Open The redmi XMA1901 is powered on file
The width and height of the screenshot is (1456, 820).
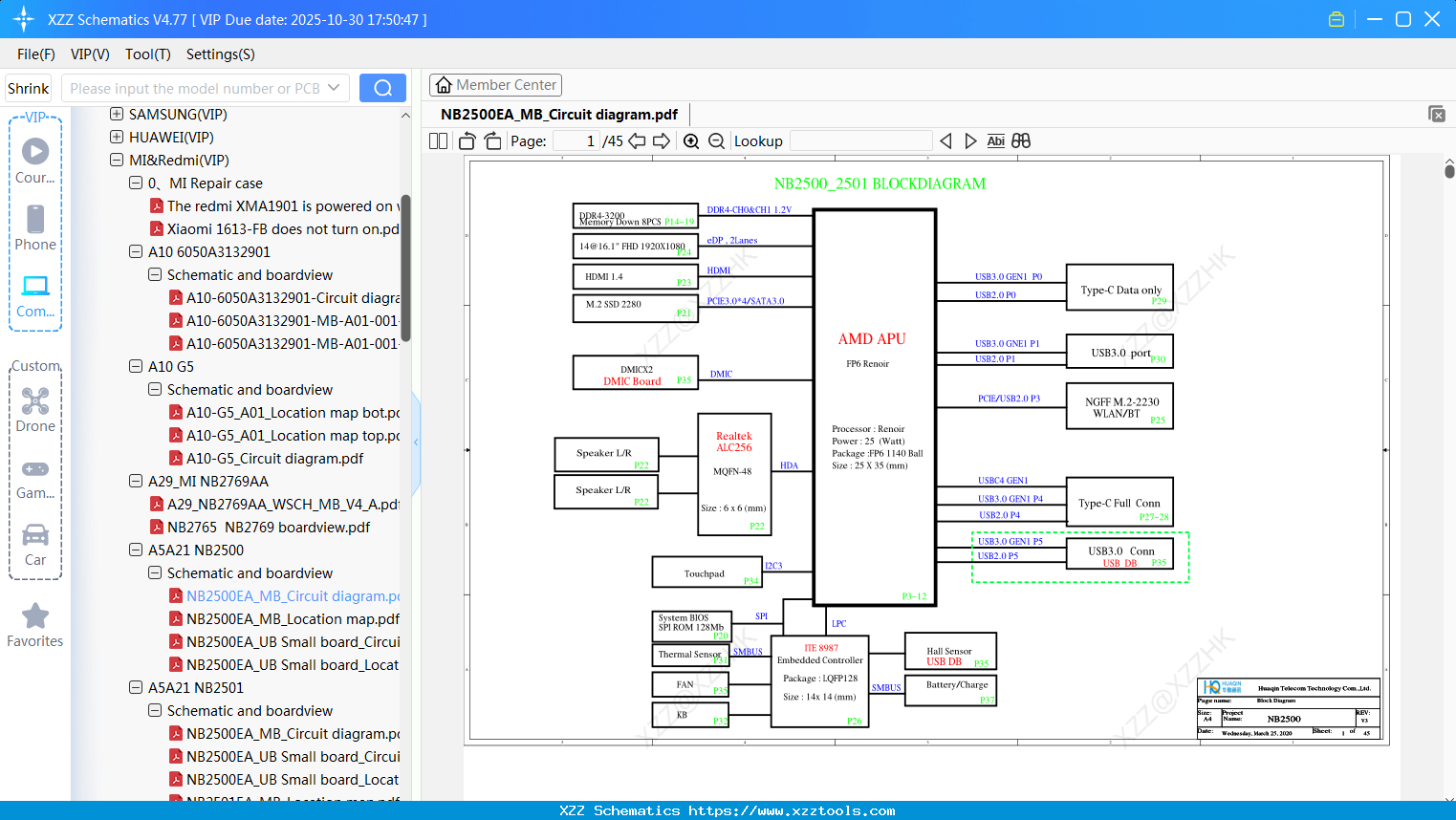click(x=284, y=205)
